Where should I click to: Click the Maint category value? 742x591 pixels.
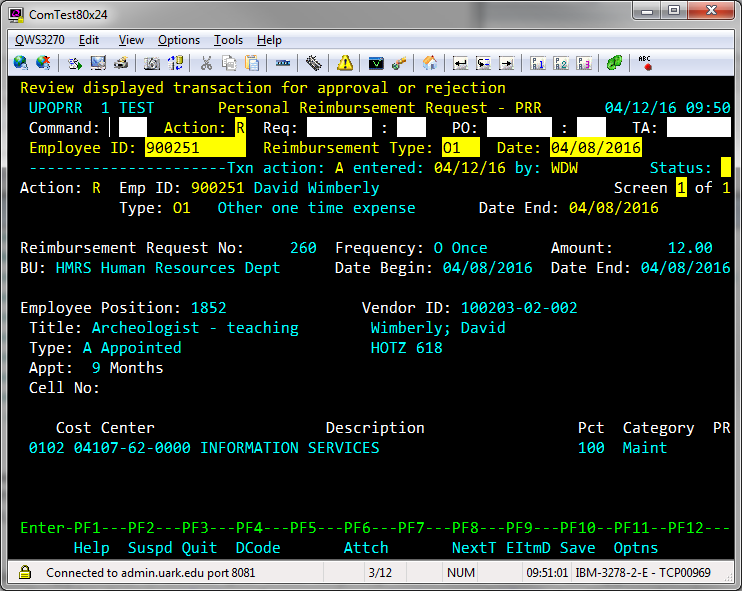pyautogui.click(x=645, y=448)
